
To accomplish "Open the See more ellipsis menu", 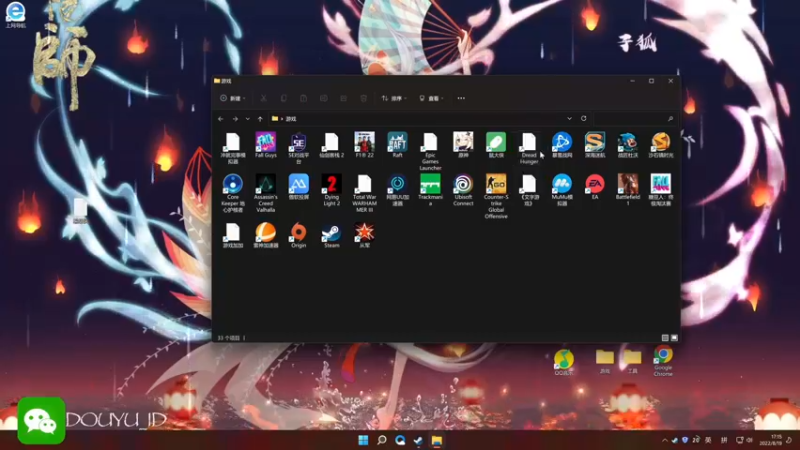I will tap(461, 98).
